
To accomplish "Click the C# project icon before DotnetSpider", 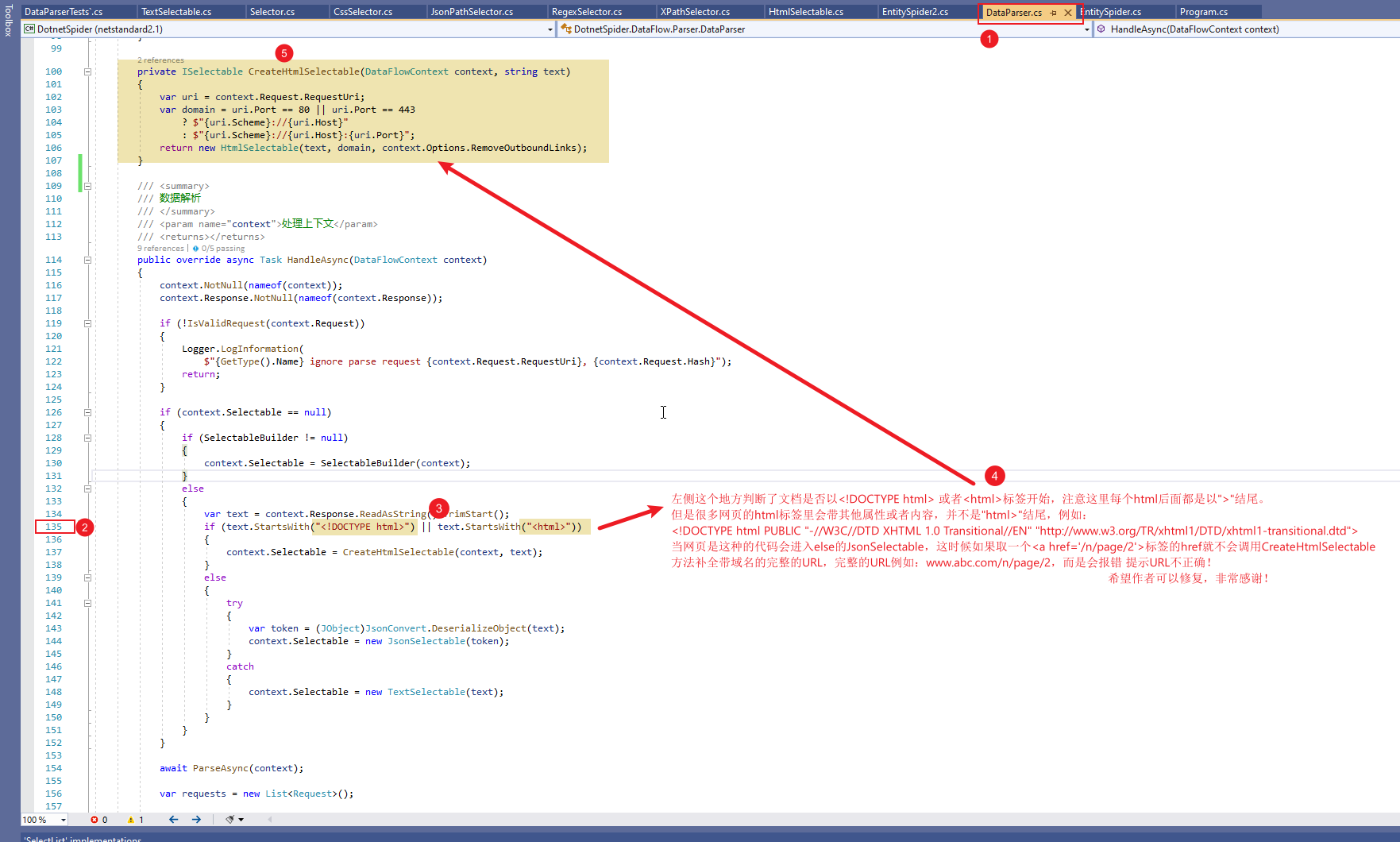I will point(29,29).
